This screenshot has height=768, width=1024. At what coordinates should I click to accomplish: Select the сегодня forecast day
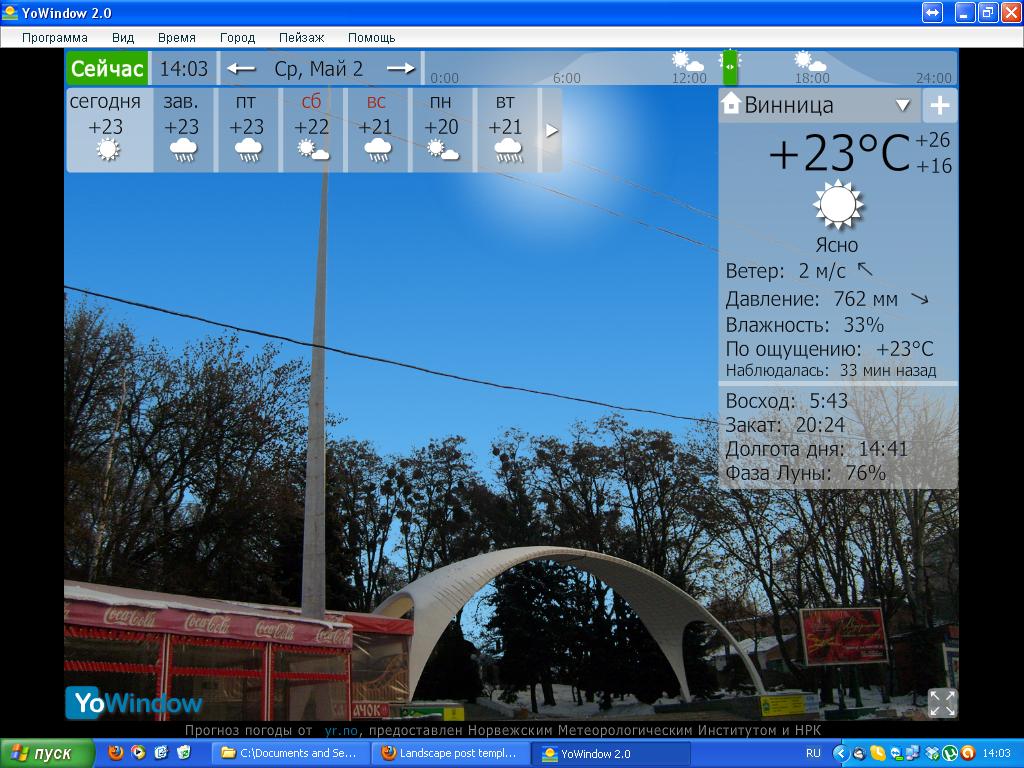pos(107,130)
